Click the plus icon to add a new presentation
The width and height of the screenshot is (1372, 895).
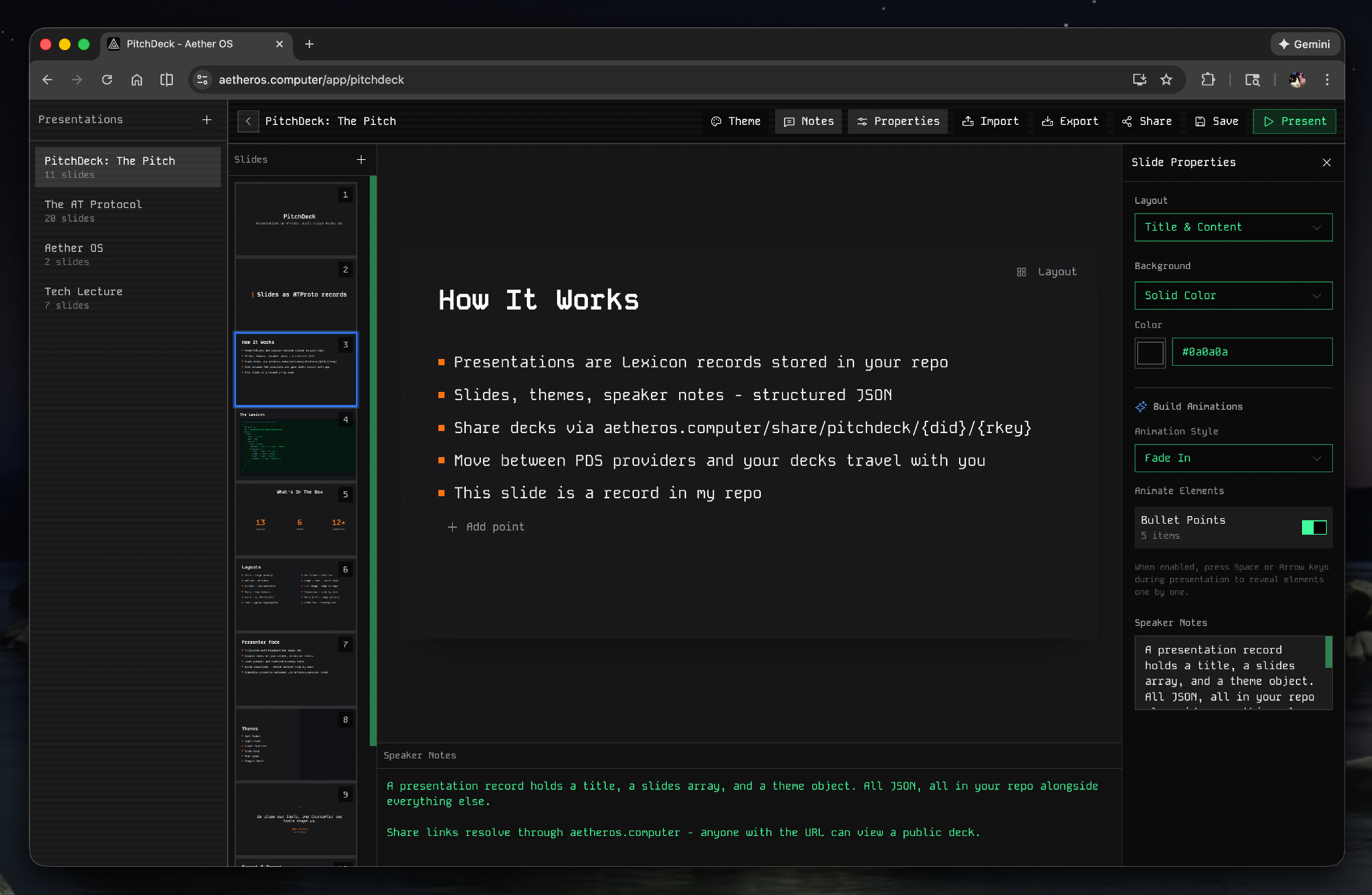click(206, 119)
